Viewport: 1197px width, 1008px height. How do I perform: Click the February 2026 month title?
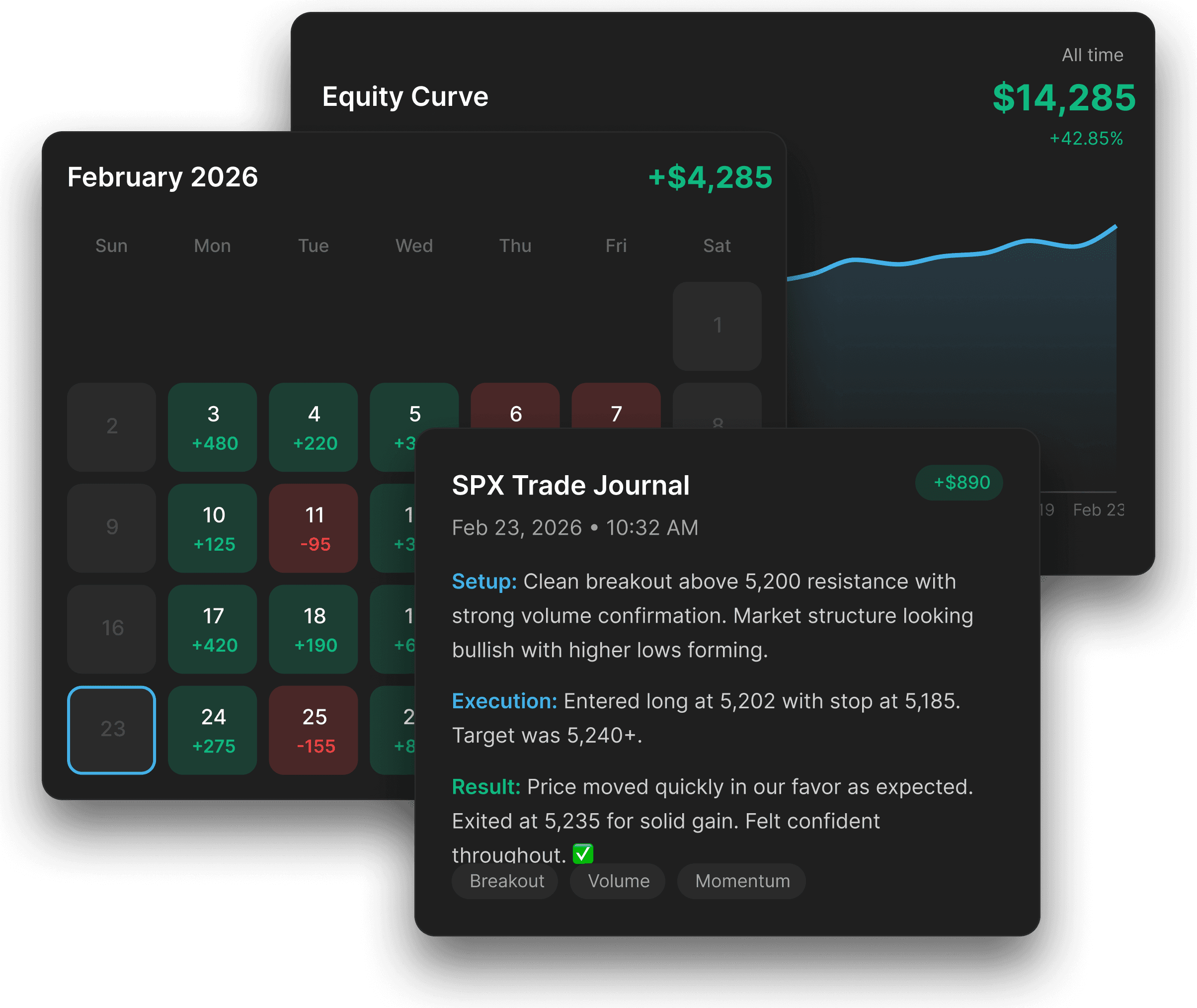tap(163, 177)
